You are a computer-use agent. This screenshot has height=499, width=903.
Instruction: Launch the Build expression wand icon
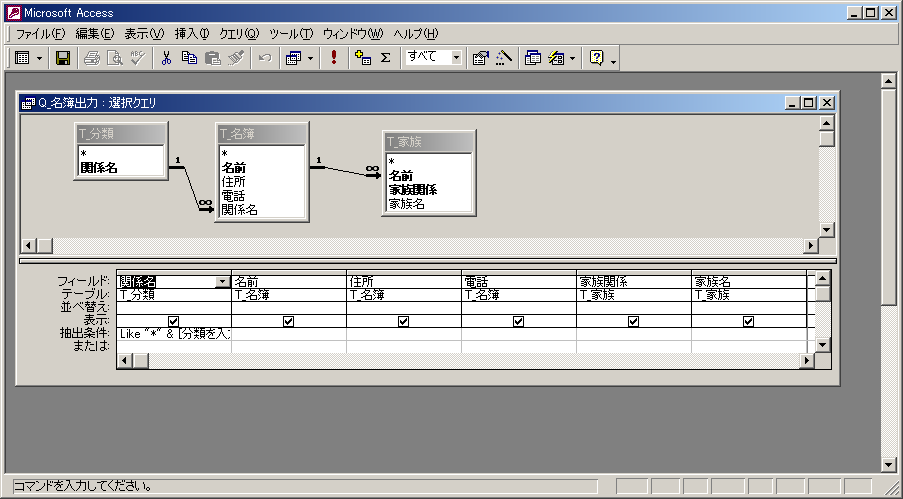point(503,58)
